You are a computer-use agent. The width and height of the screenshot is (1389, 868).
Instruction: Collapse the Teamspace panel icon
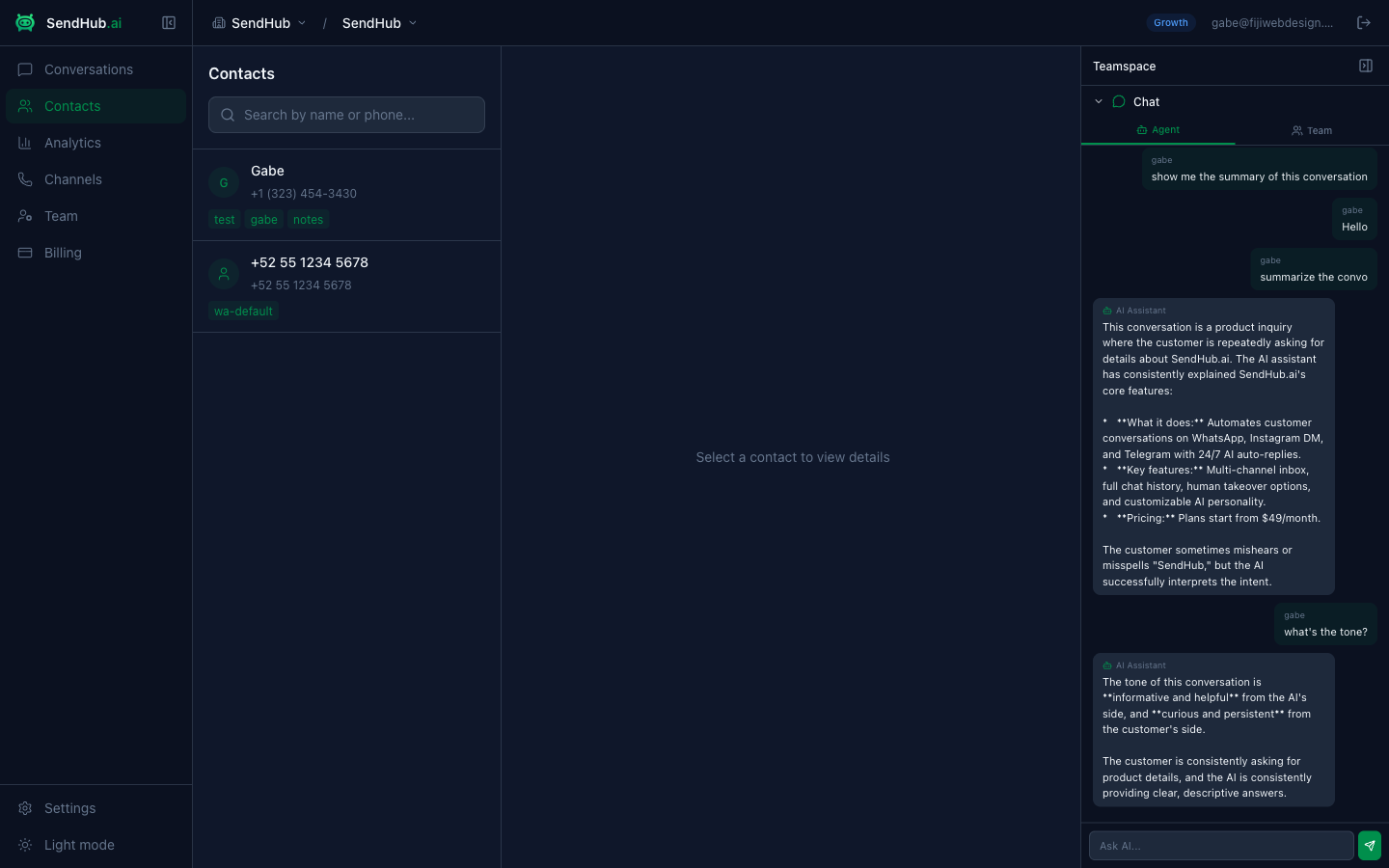coord(1366,66)
